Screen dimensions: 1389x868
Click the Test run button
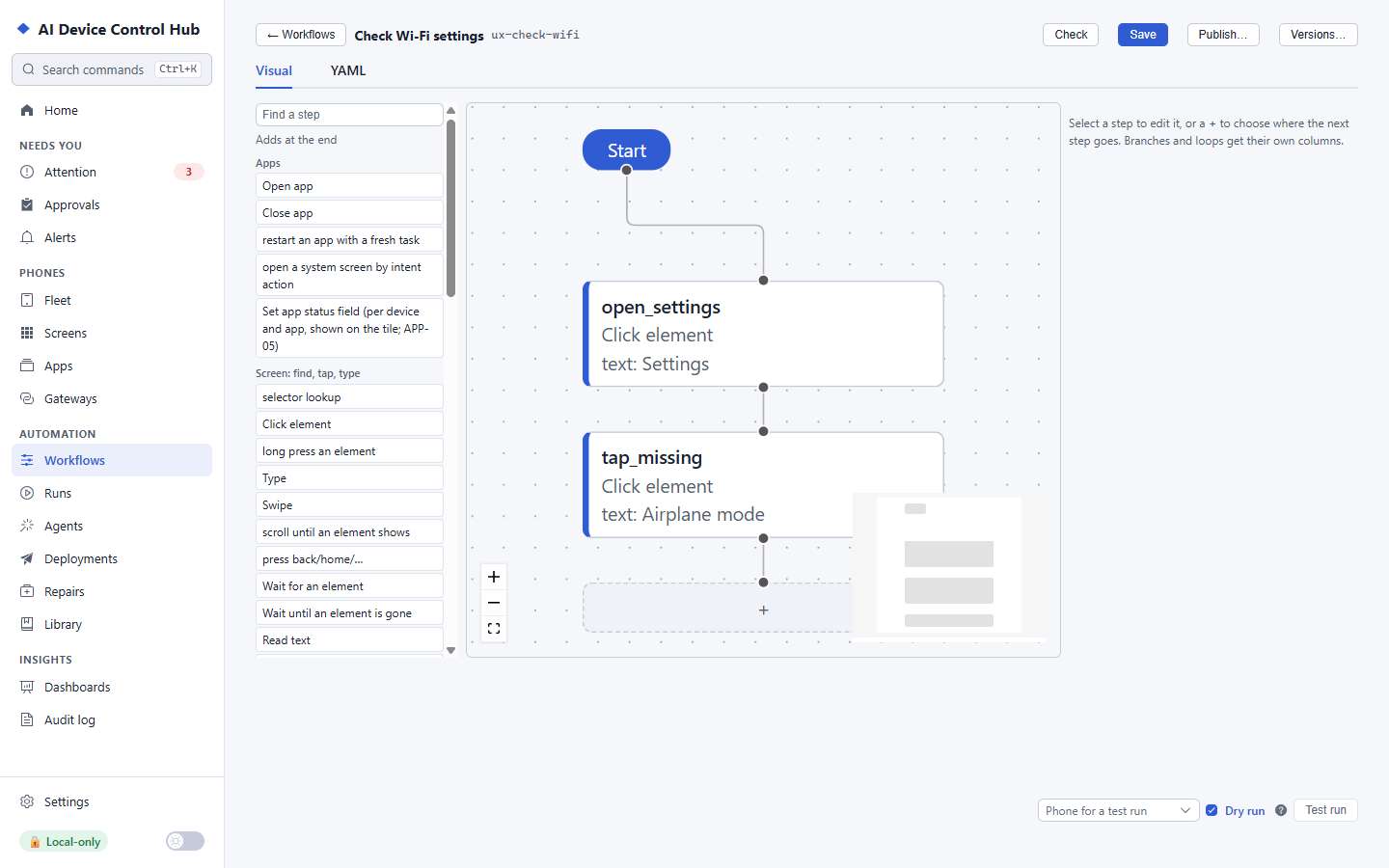pyautogui.click(x=1325, y=810)
